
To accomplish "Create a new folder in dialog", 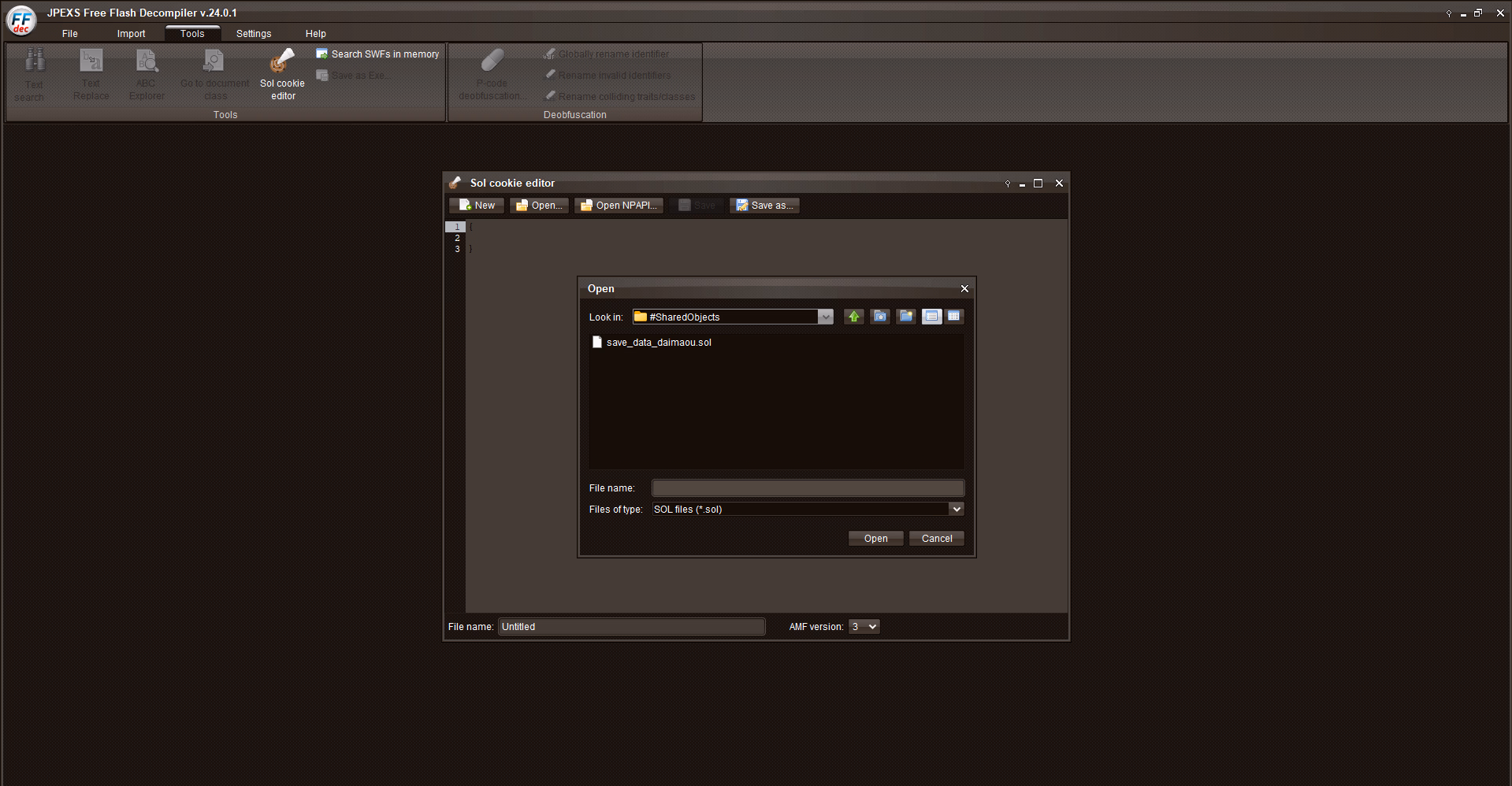I will pyautogui.click(x=906, y=317).
